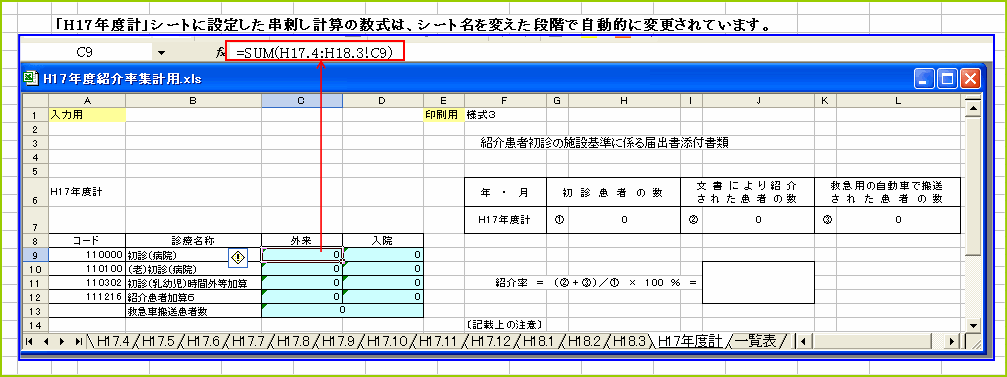Click the (老)初診(病院) cell
Screen dimensions: 1007x377
click(x=193, y=268)
